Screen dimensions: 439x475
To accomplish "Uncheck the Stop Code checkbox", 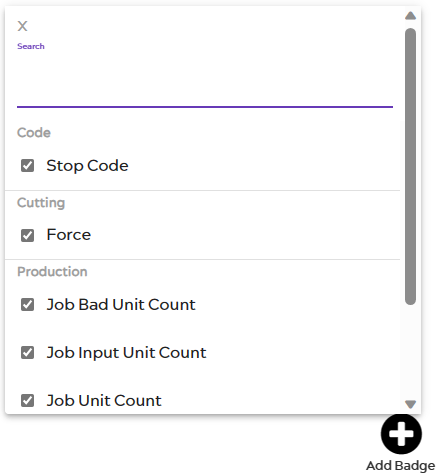I will 27,165.
